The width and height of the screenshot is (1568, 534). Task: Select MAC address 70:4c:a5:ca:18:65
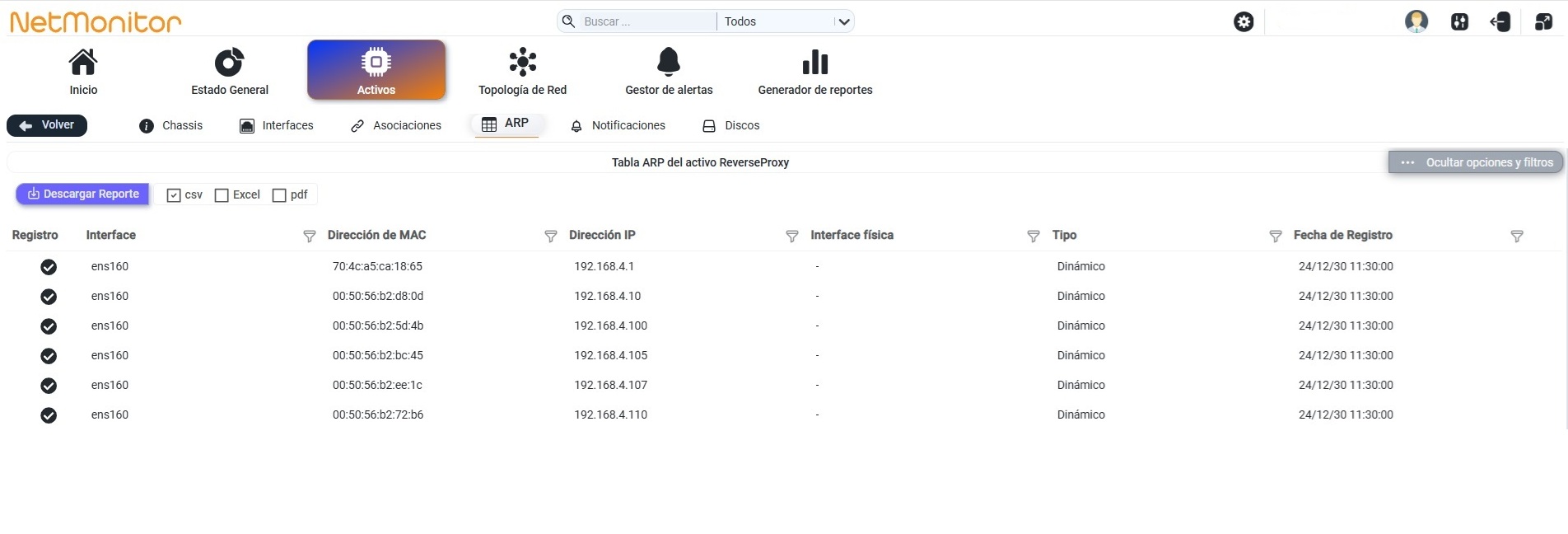coord(377,266)
